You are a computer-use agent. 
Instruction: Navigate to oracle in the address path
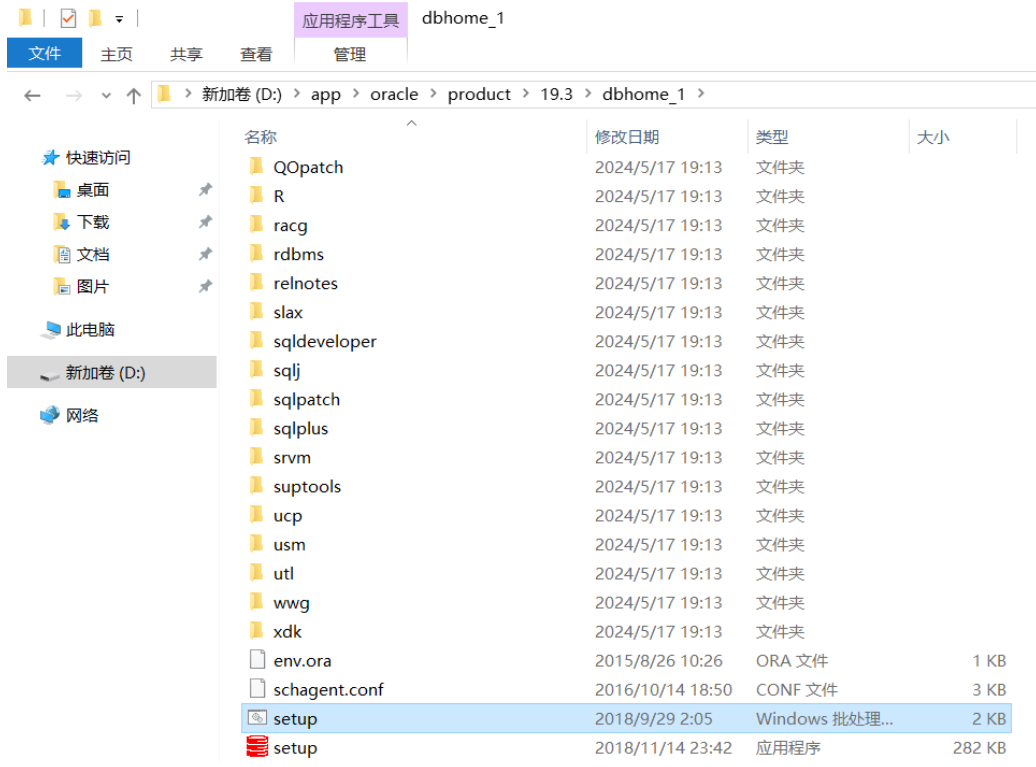tap(394, 94)
